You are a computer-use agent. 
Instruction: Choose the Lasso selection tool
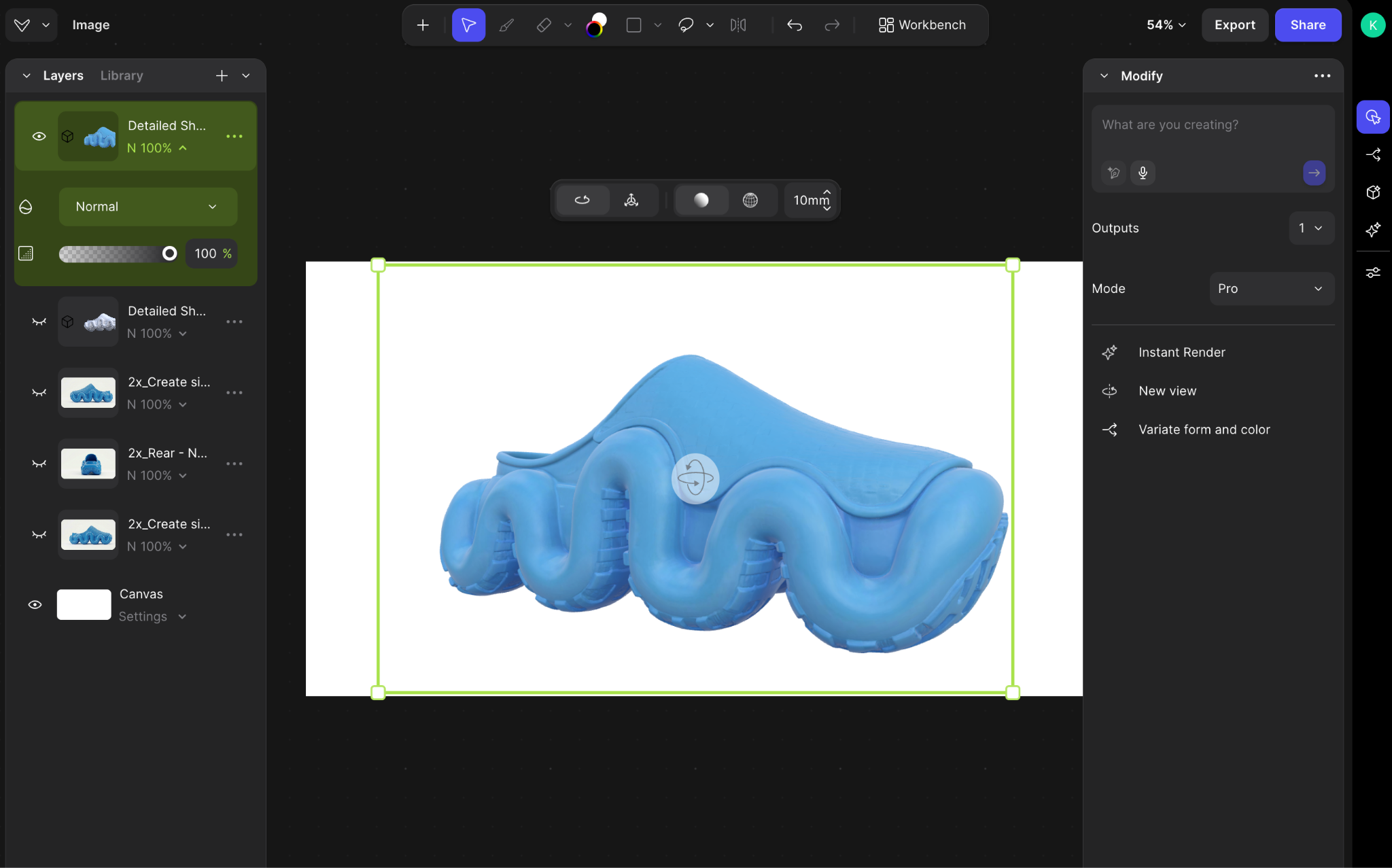click(x=686, y=25)
